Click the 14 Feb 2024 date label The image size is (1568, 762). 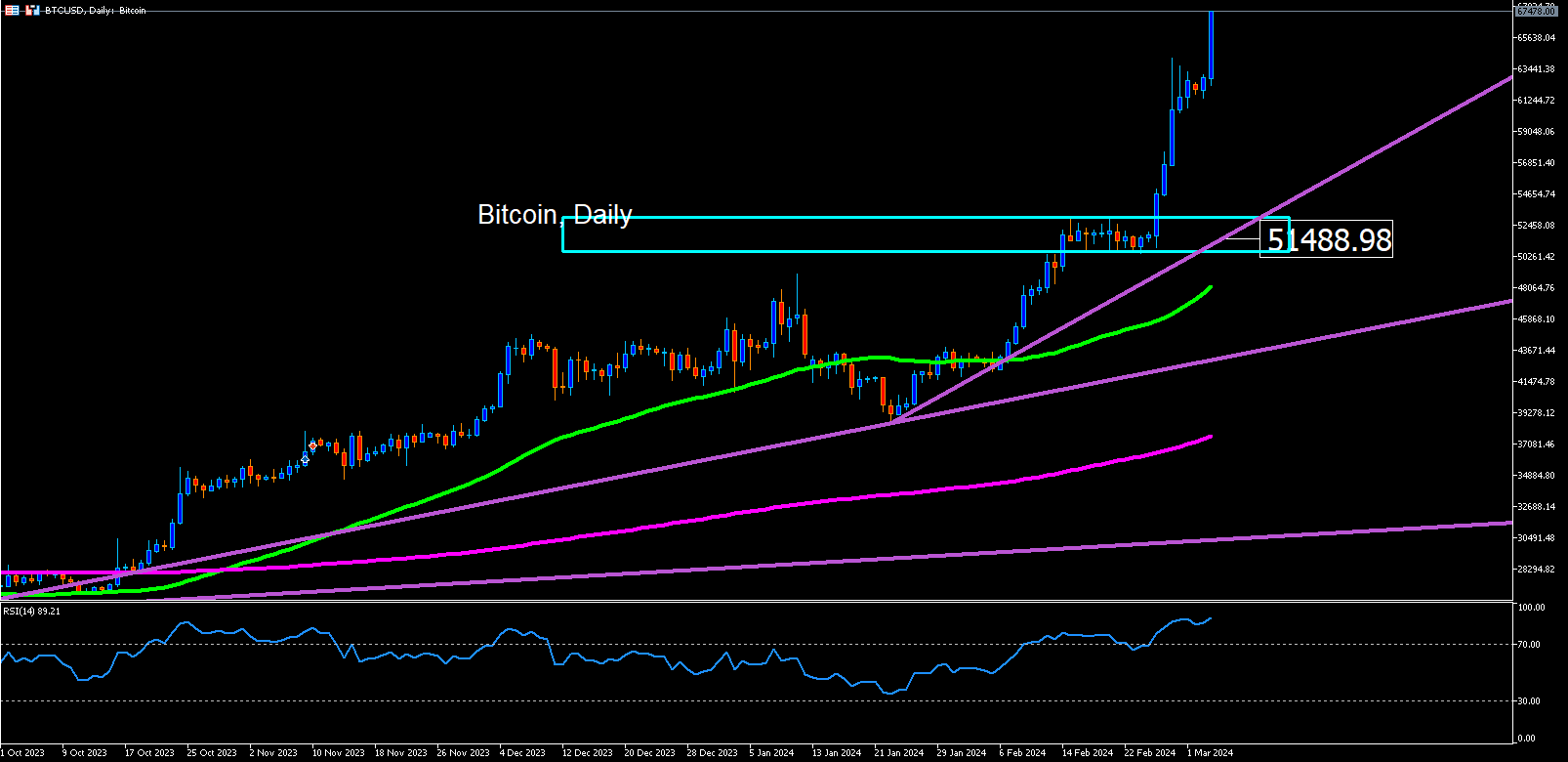click(x=1088, y=753)
